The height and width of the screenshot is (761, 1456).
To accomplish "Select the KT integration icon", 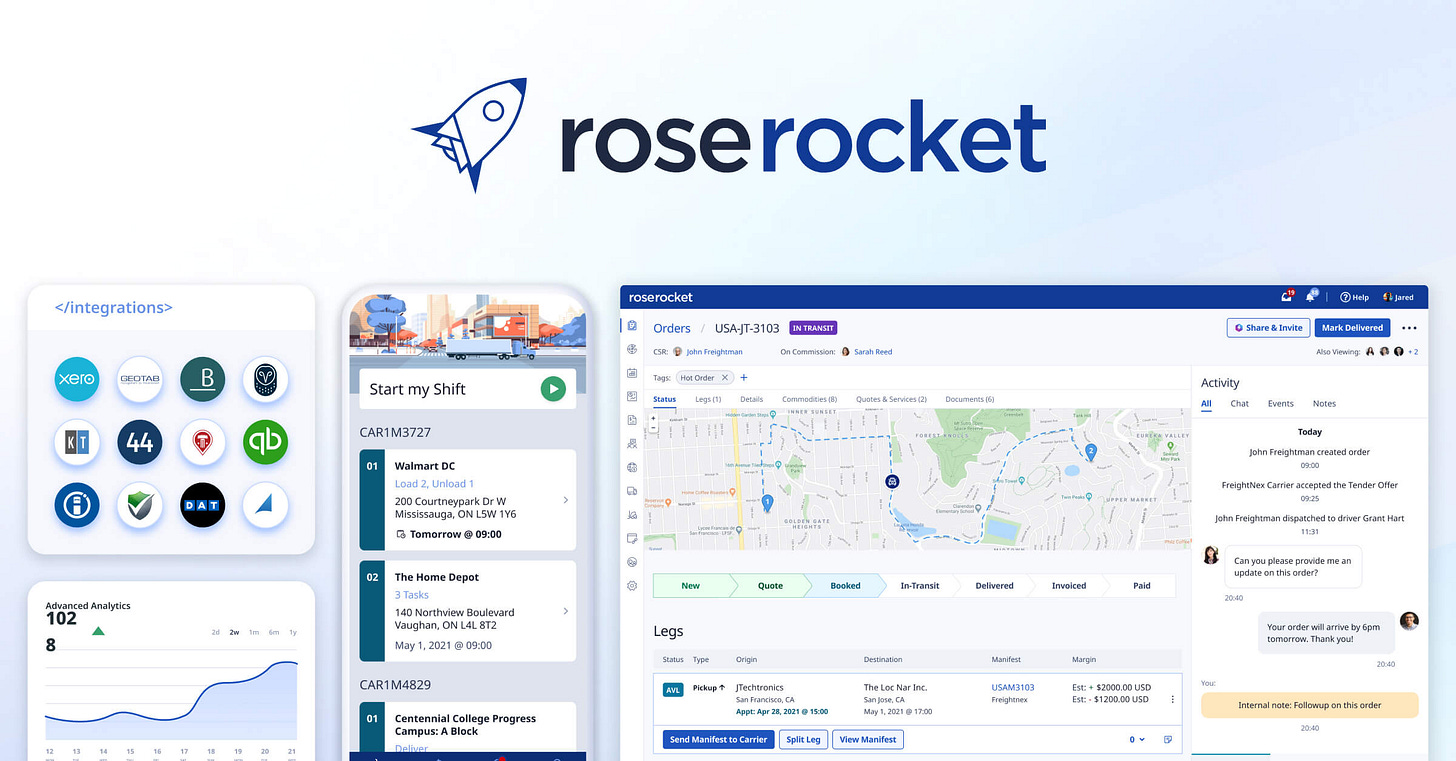I will click(x=77, y=443).
